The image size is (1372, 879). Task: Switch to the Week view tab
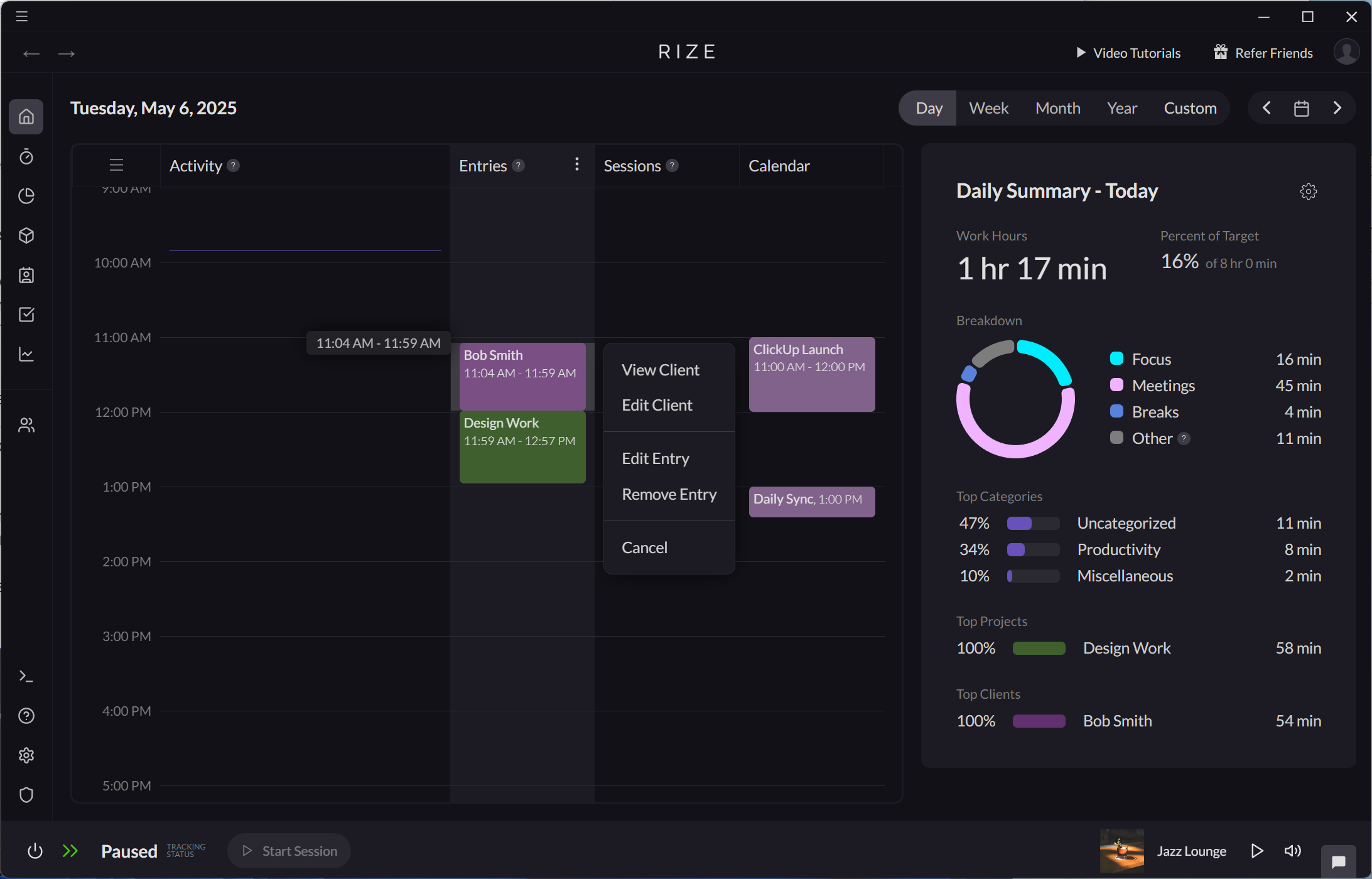[x=988, y=107]
